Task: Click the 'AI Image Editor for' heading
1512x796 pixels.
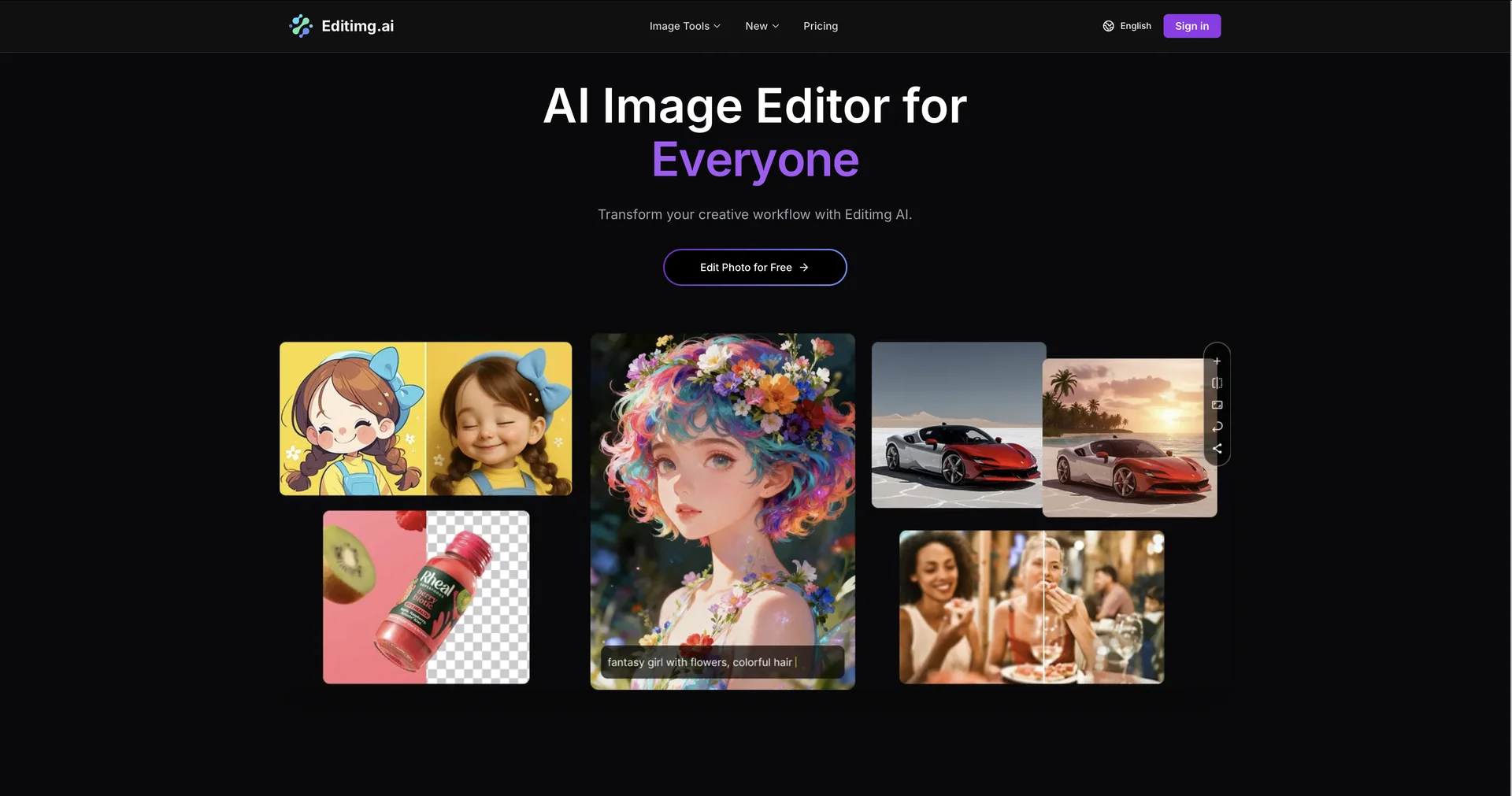Action: 754,106
